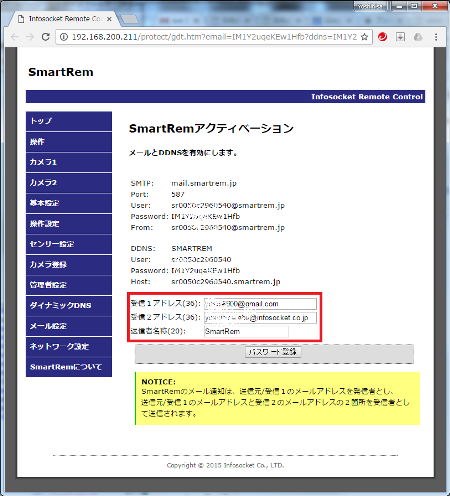Click the パスワード登録 button
Viewport: 450px width, 496px height.
pos(273,352)
